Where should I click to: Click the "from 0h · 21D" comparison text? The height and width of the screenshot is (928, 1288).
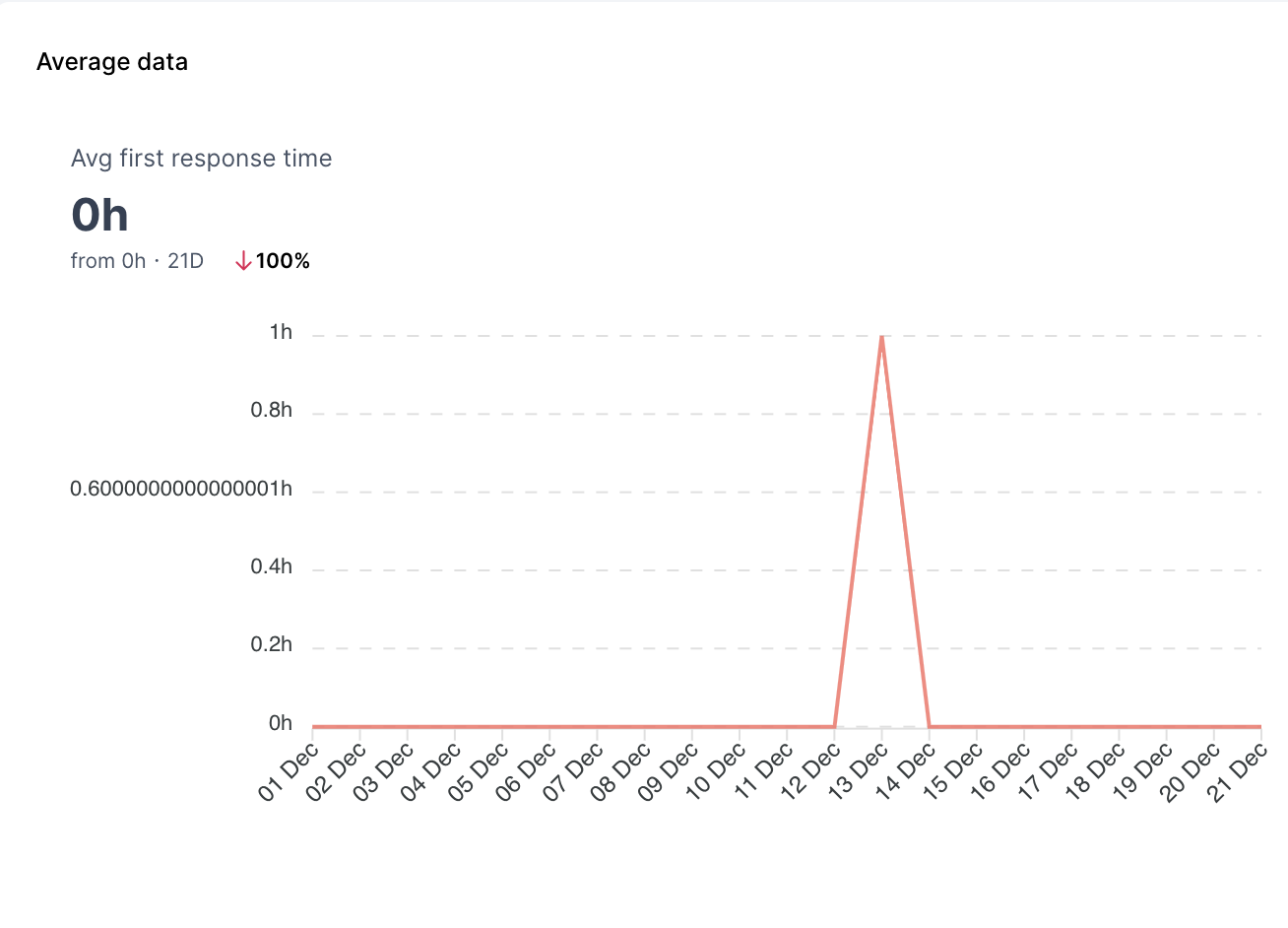point(137,261)
